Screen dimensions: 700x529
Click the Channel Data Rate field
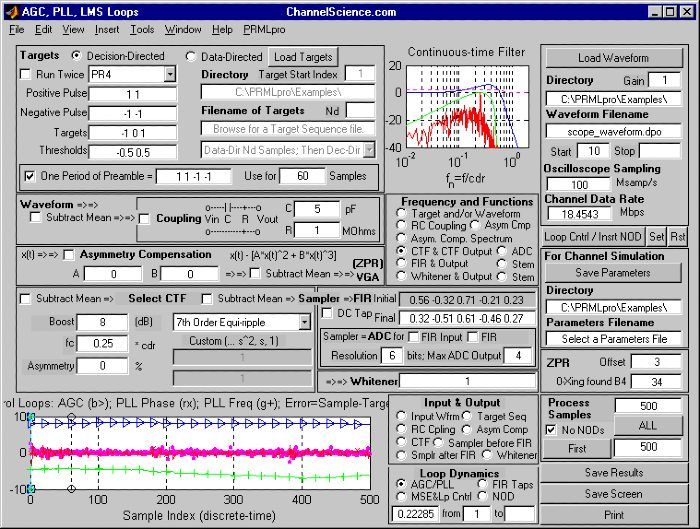(x=579, y=214)
